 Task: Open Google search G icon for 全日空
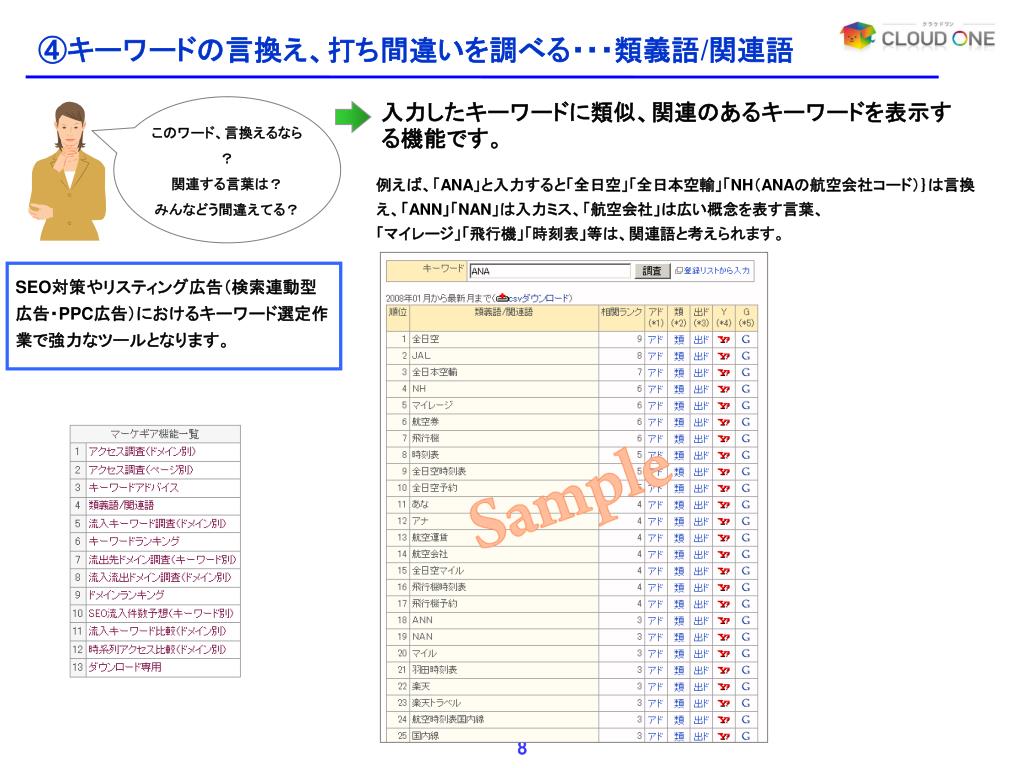[x=746, y=340]
